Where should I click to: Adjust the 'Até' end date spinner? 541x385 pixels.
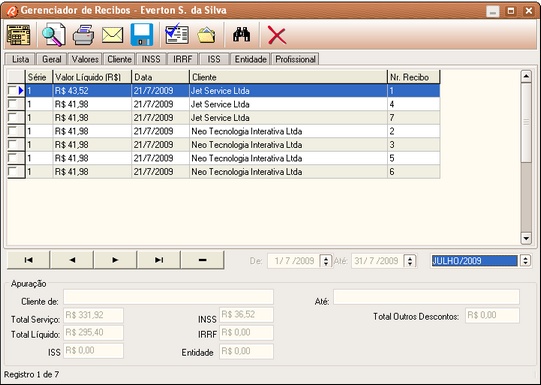(x=410, y=260)
